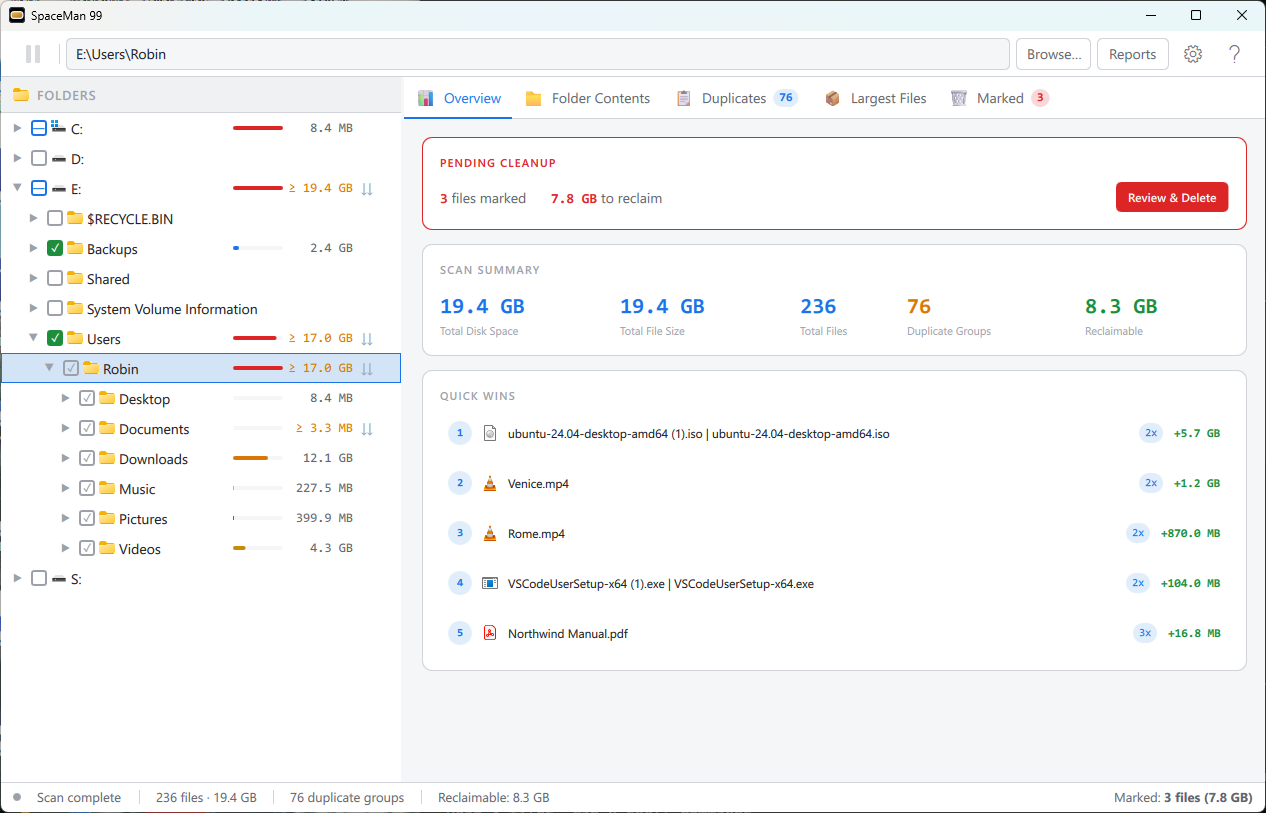
Task: Click the rank 1 badge in Quick Wins
Action: pos(459,433)
